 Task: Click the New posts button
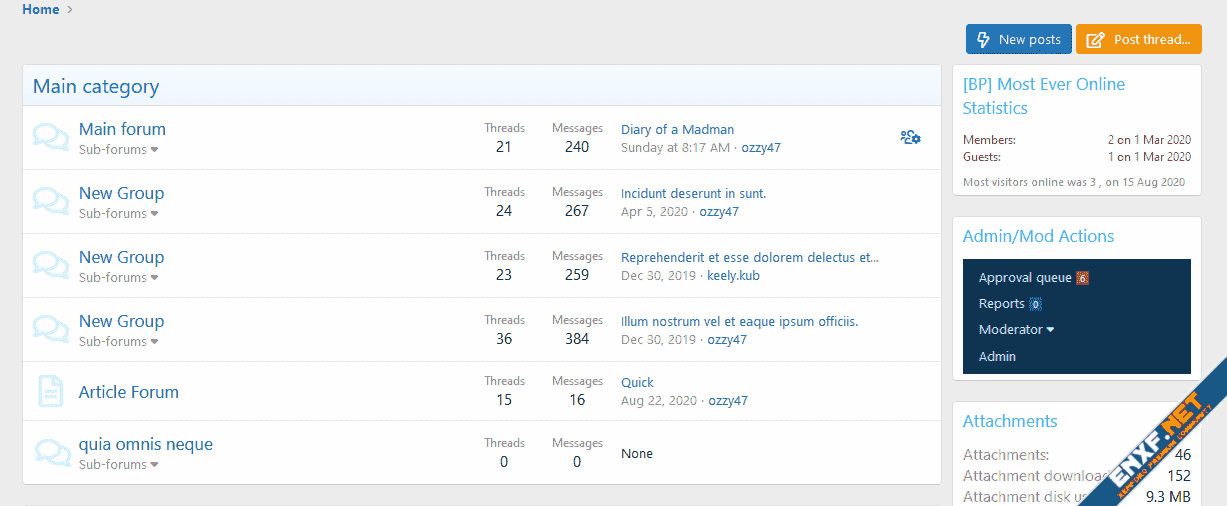[x=1018, y=40]
